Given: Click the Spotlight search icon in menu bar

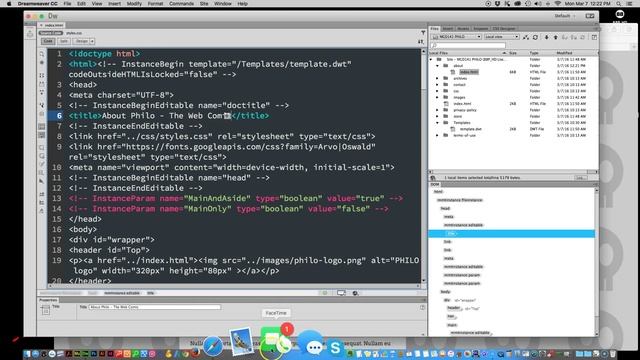Looking at the screenshot, I should 619,4.
